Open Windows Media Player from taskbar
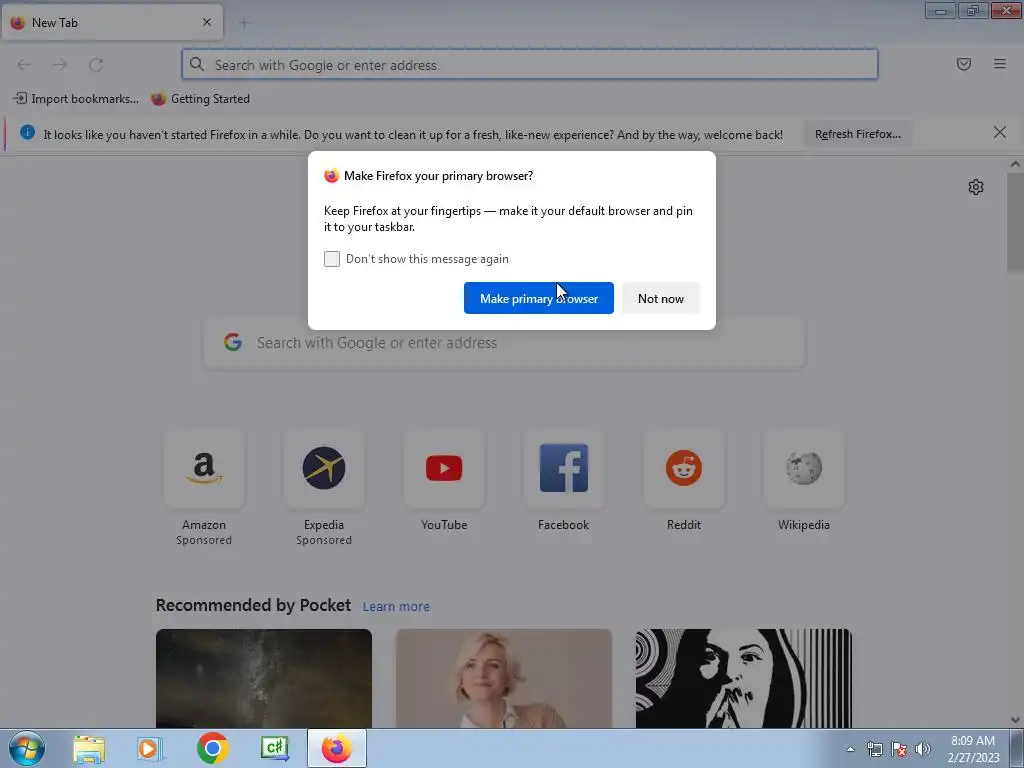 [149, 748]
